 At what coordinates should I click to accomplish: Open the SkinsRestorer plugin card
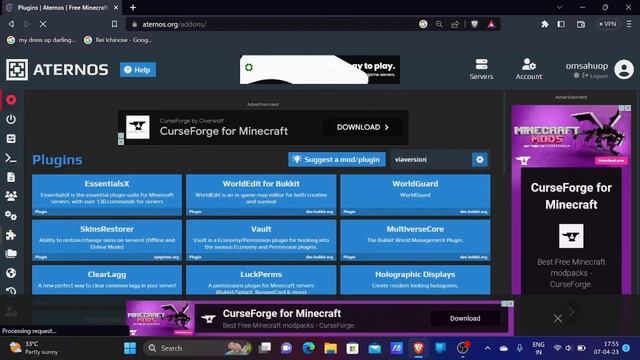pyautogui.click(x=107, y=240)
